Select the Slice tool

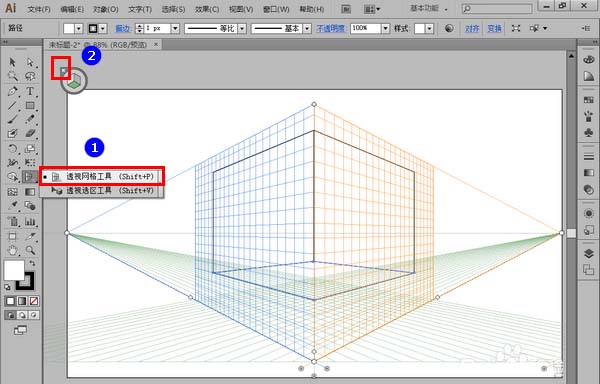(30, 236)
